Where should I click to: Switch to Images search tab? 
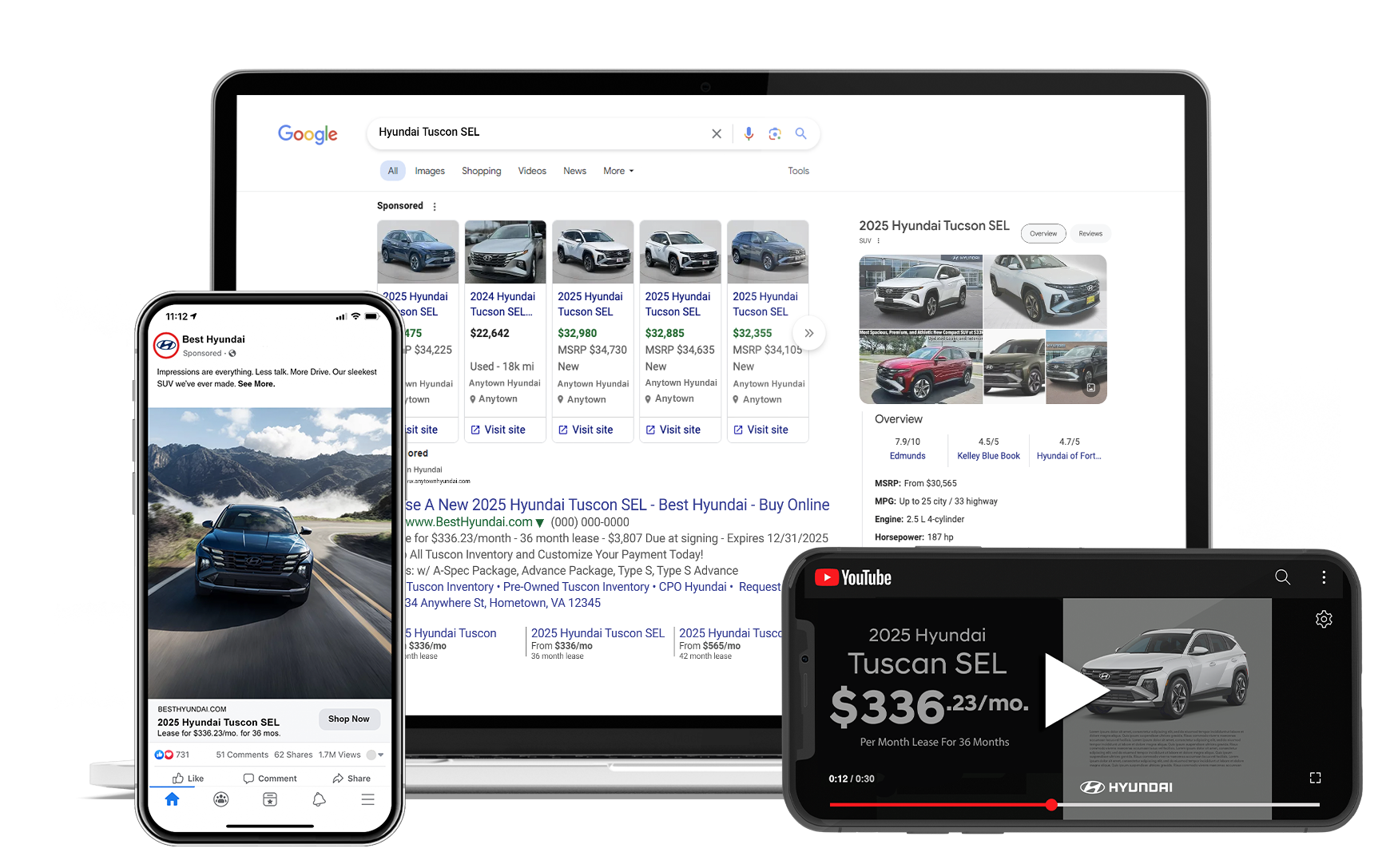point(430,171)
